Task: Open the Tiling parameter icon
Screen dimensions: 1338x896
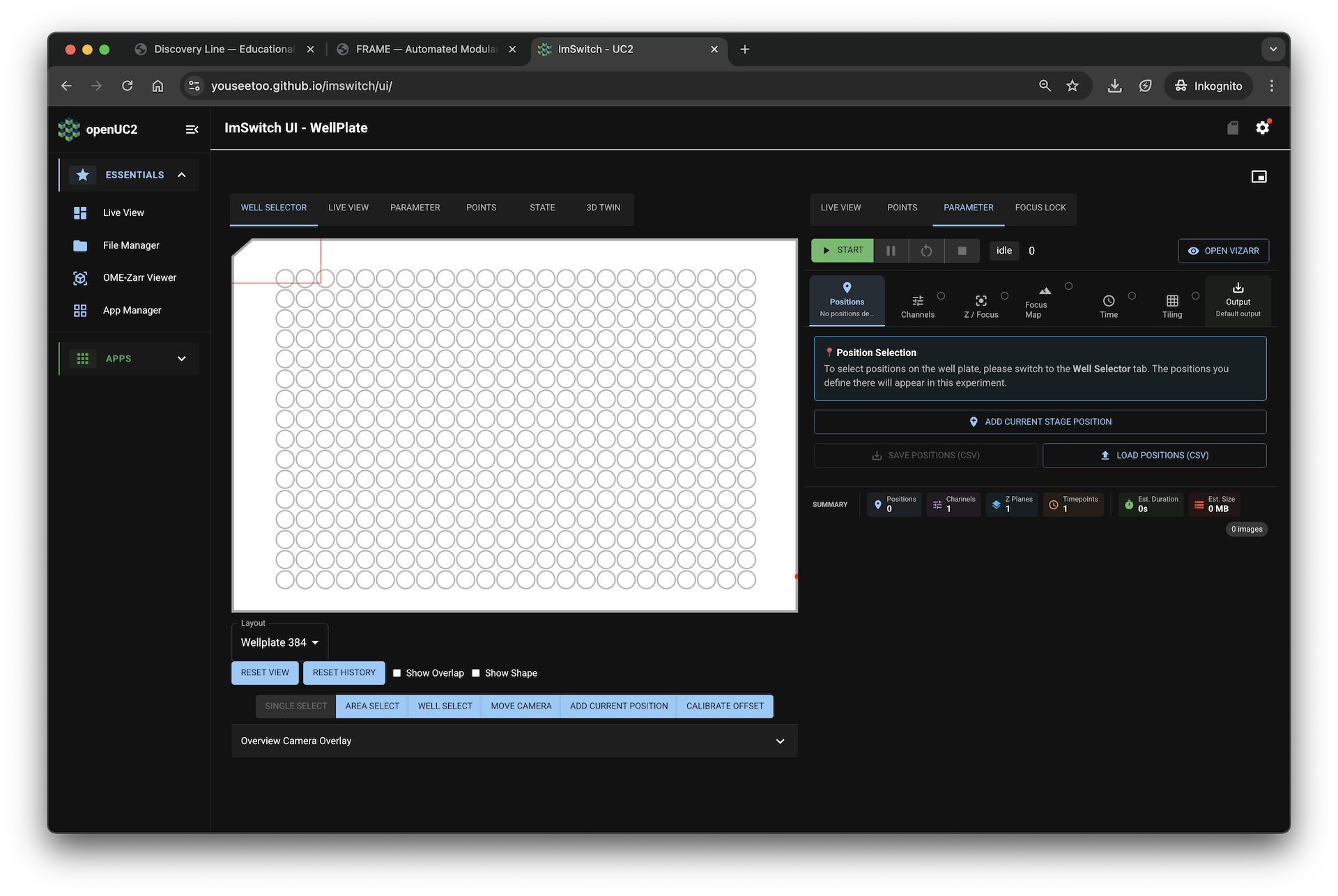Action: 1172,301
